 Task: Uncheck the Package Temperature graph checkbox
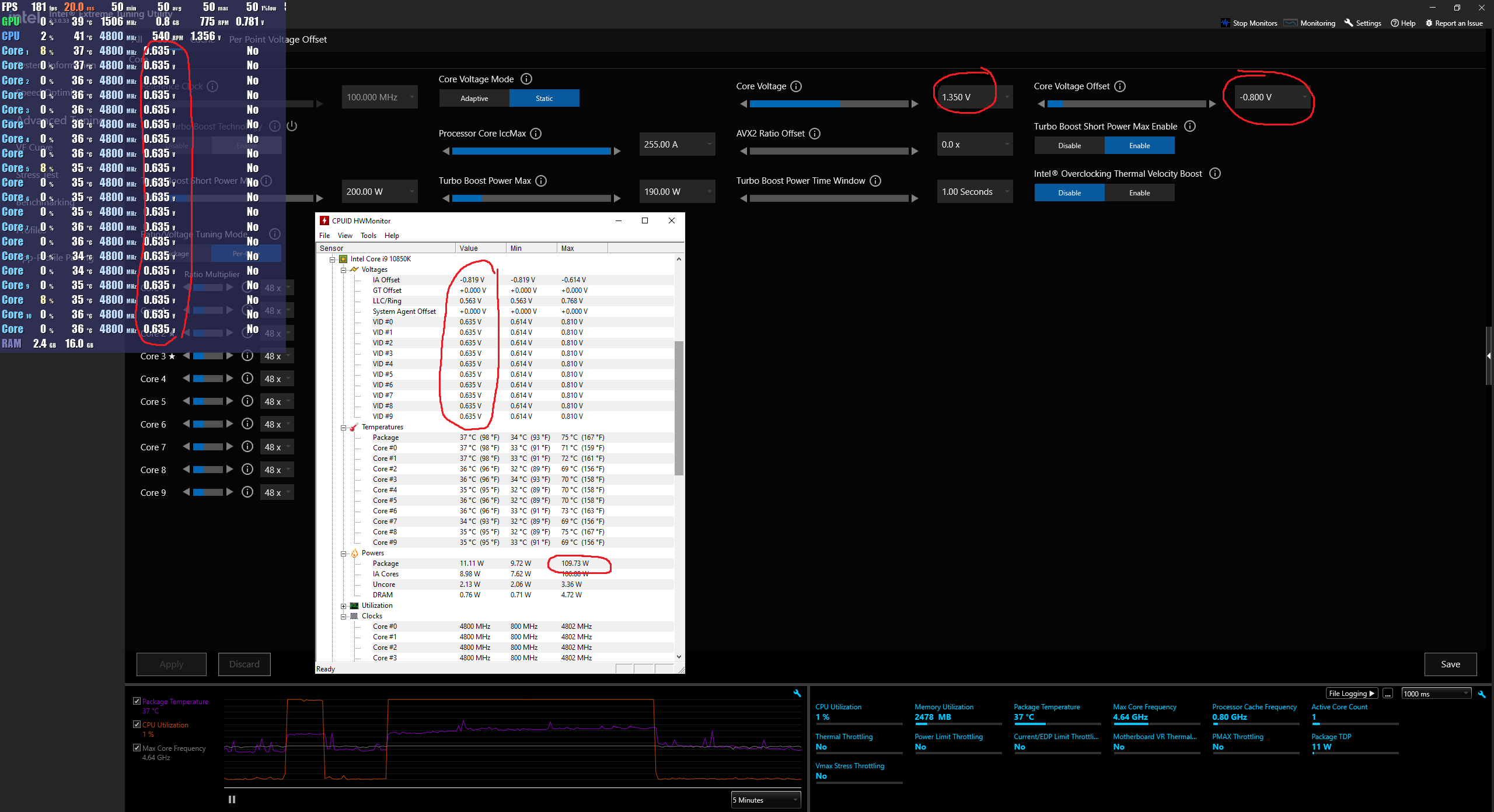(137, 701)
